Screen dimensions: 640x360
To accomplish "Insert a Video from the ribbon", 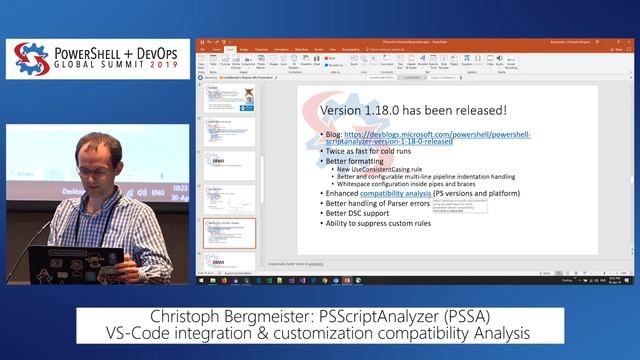I will pos(490,61).
